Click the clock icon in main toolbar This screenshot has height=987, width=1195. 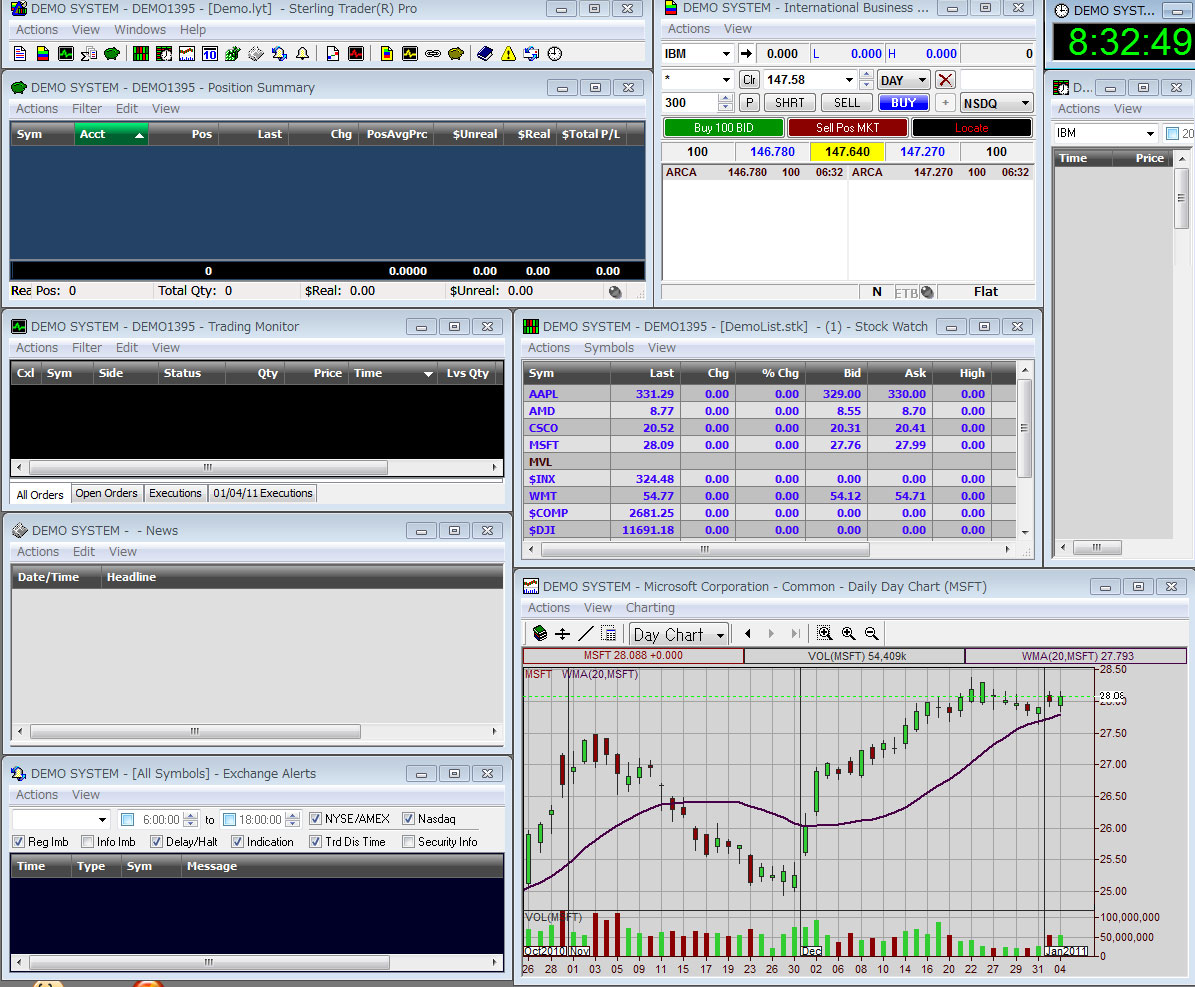555,53
